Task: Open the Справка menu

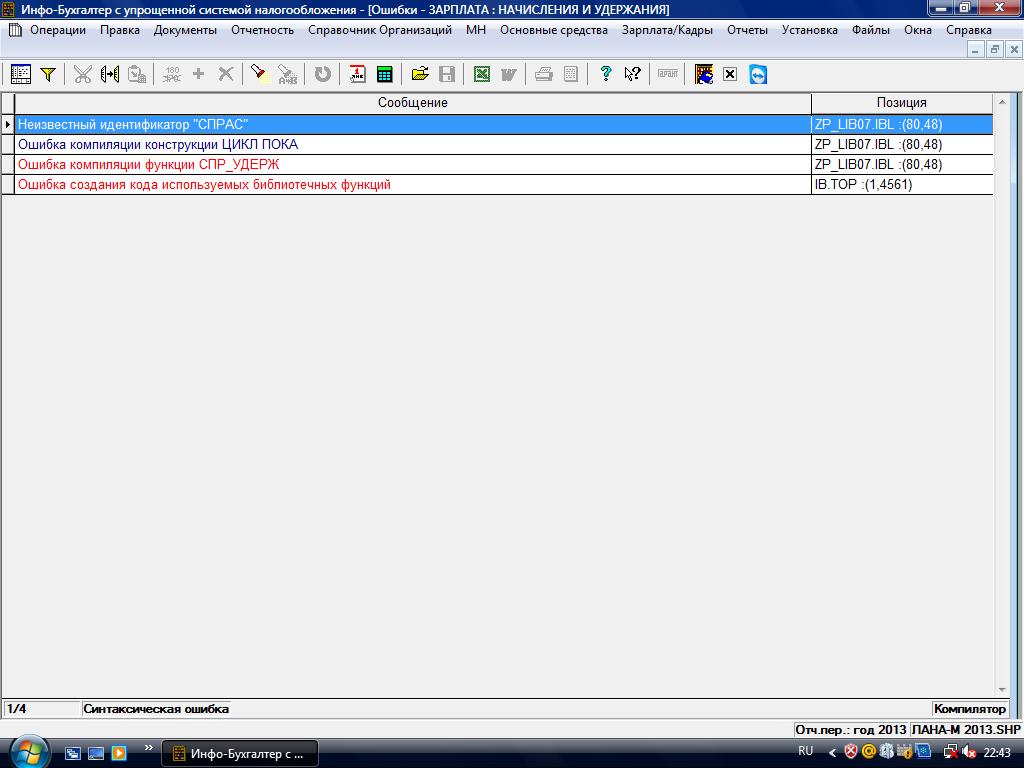Action: 968,30
